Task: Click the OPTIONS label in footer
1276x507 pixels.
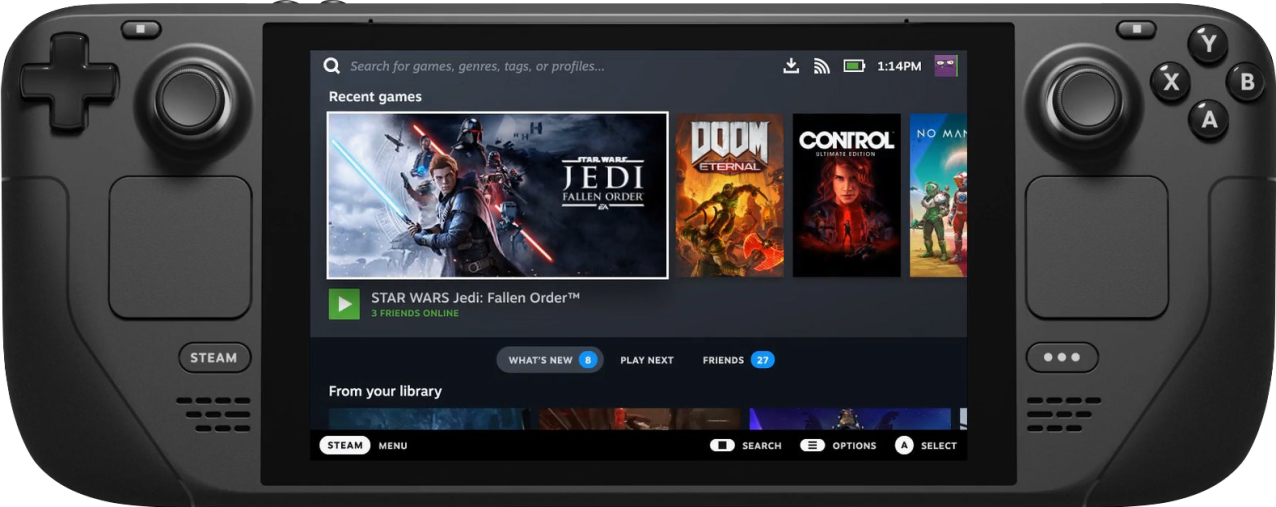Action: [x=854, y=446]
